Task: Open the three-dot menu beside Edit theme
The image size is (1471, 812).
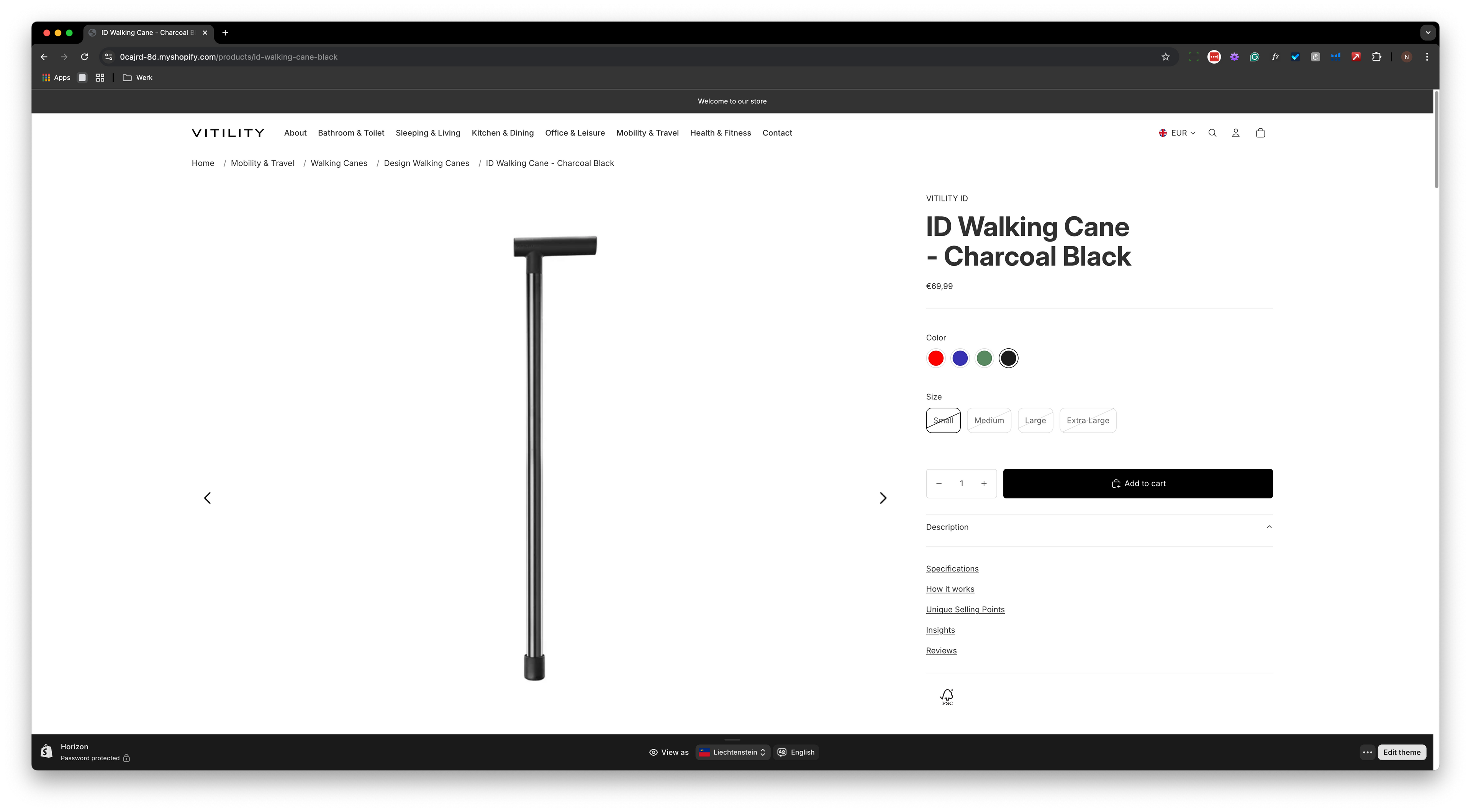Action: pyautogui.click(x=1367, y=752)
